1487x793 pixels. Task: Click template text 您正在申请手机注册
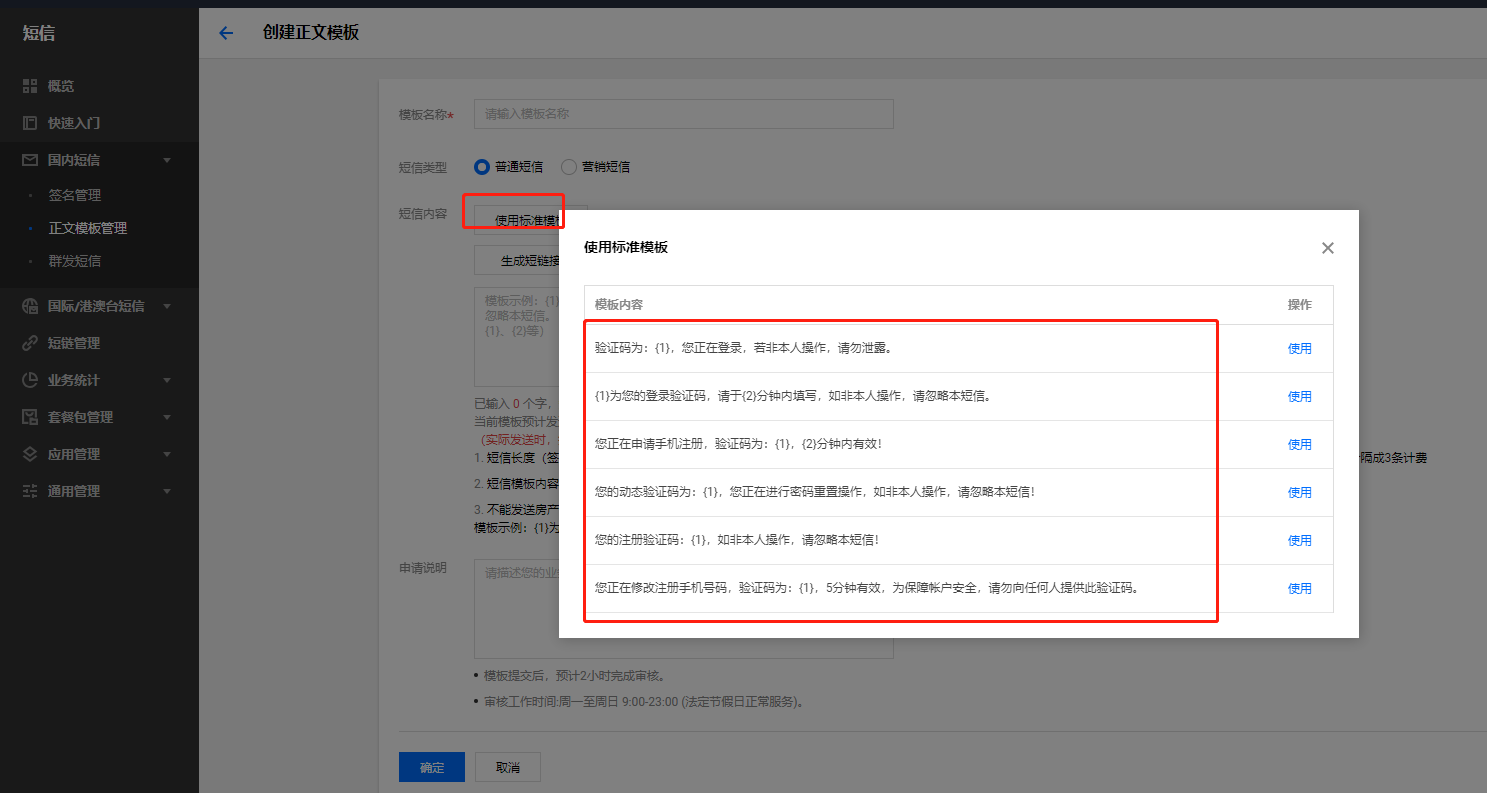(x=739, y=445)
